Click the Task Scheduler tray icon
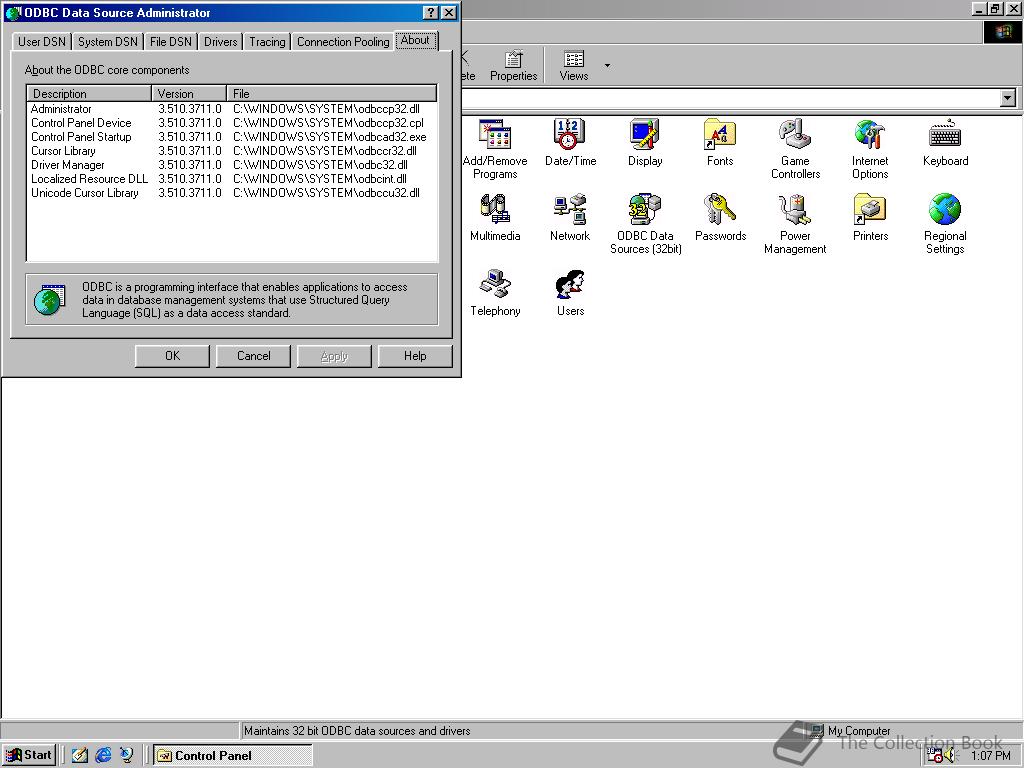The height and width of the screenshot is (768, 1024). tap(935, 756)
